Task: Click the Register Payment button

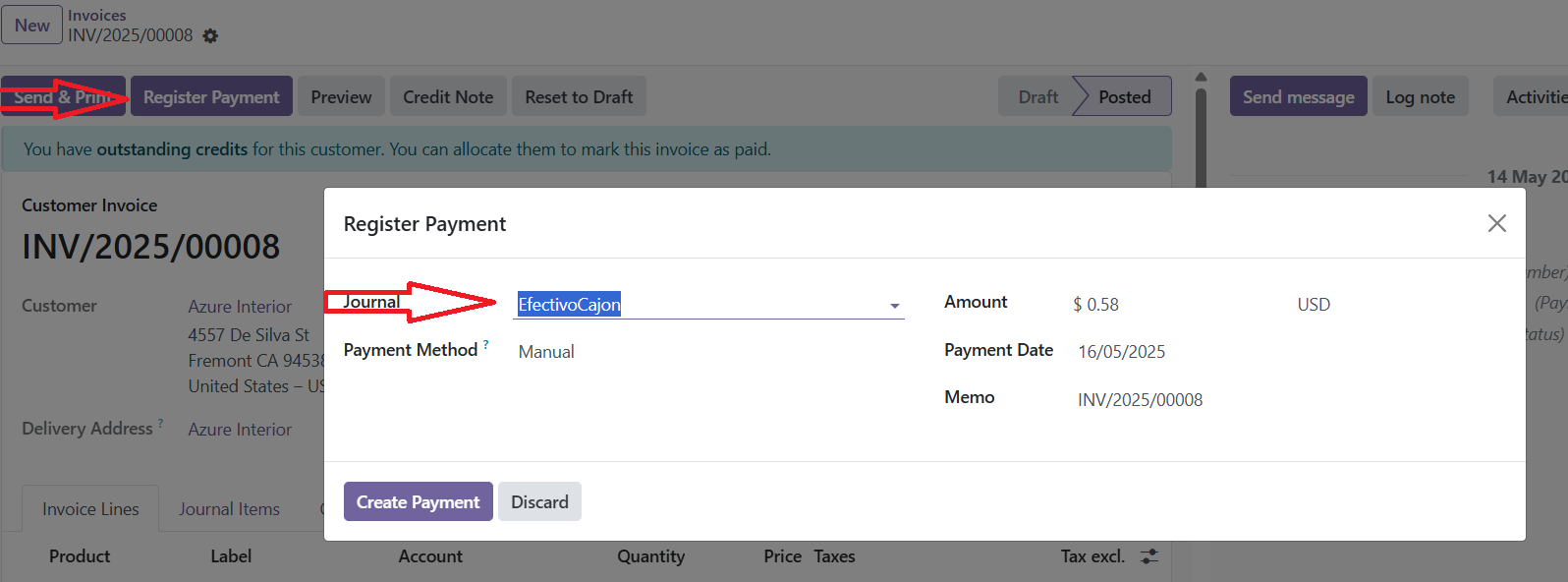Action: pos(211,96)
